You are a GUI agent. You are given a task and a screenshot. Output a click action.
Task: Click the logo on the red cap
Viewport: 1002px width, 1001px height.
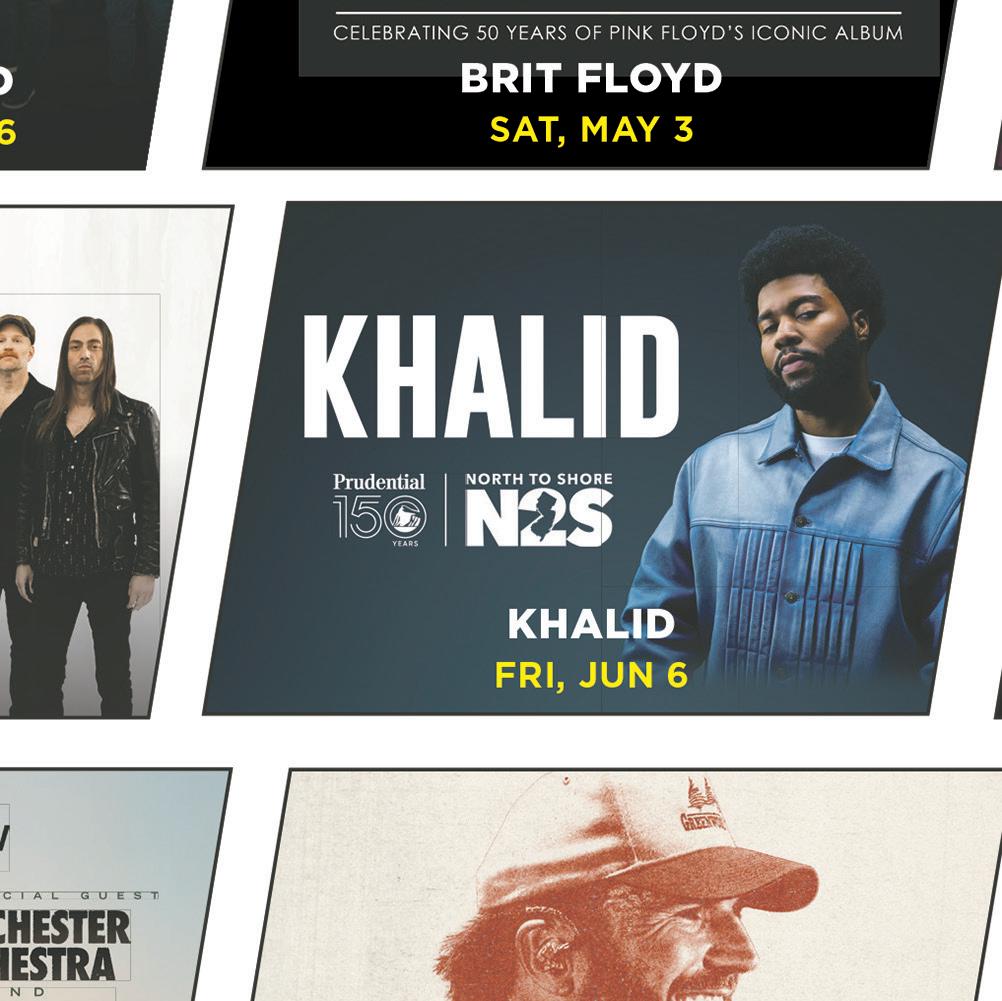click(x=702, y=807)
